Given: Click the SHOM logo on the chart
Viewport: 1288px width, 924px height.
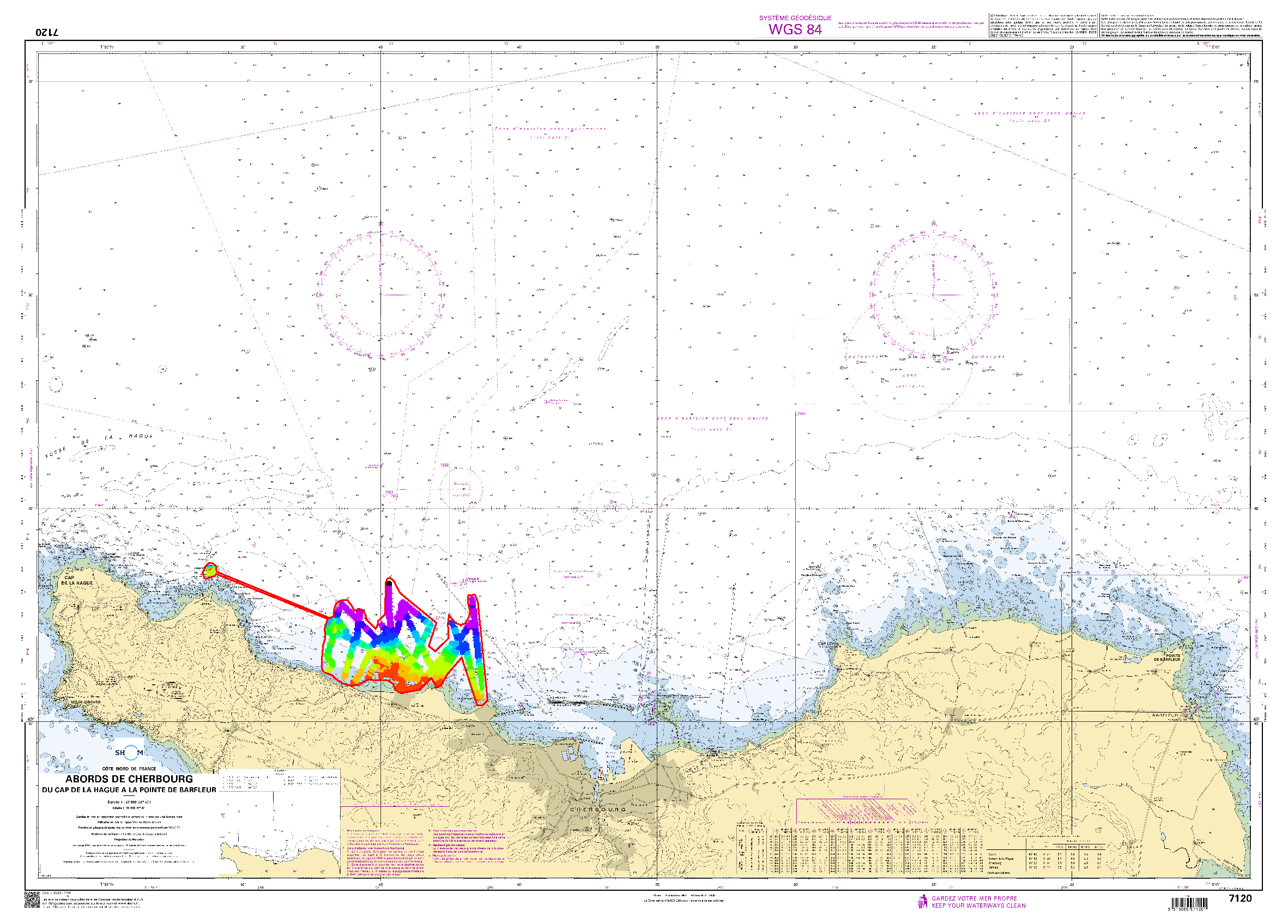Looking at the screenshot, I should [x=129, y=752].
